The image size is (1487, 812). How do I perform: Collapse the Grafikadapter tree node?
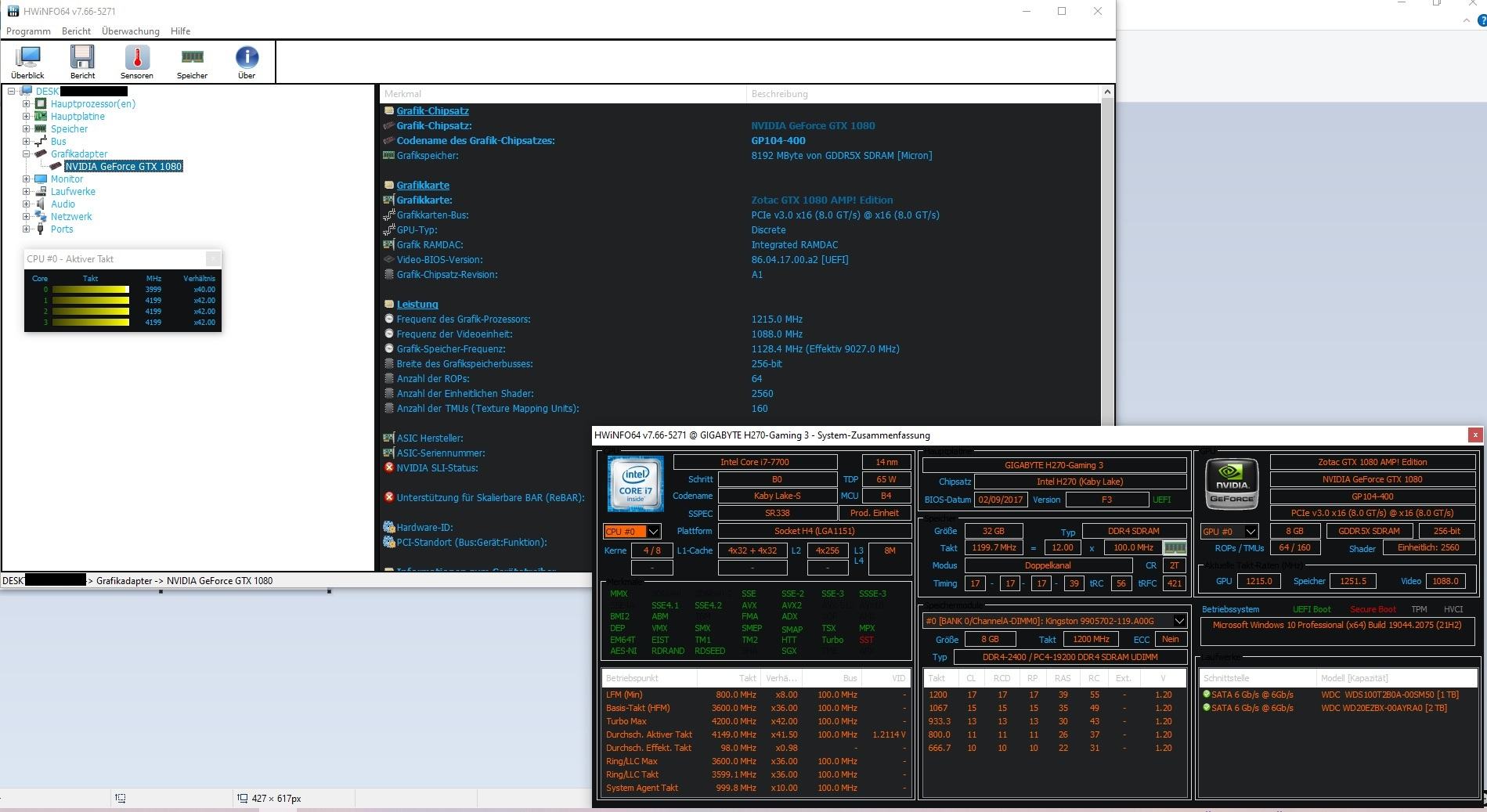[26, 154]
